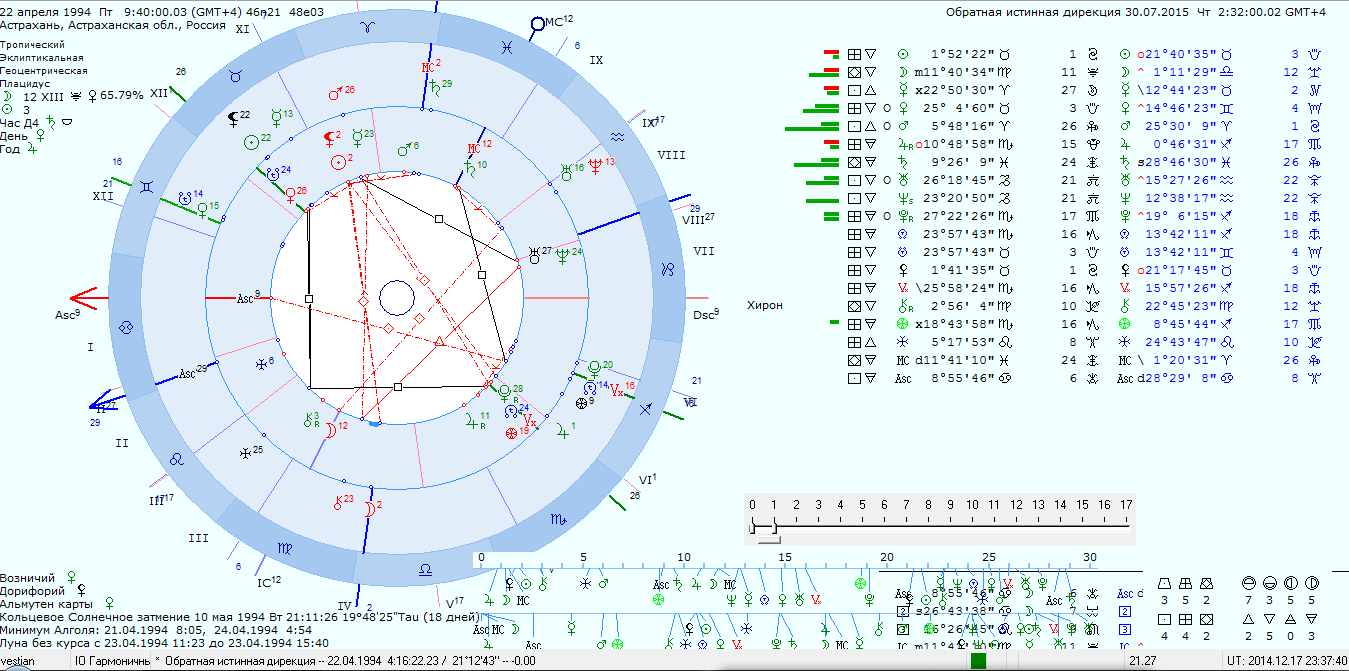
Task: Click the 'vestian' status bar entry
Action: pos(18,661)
